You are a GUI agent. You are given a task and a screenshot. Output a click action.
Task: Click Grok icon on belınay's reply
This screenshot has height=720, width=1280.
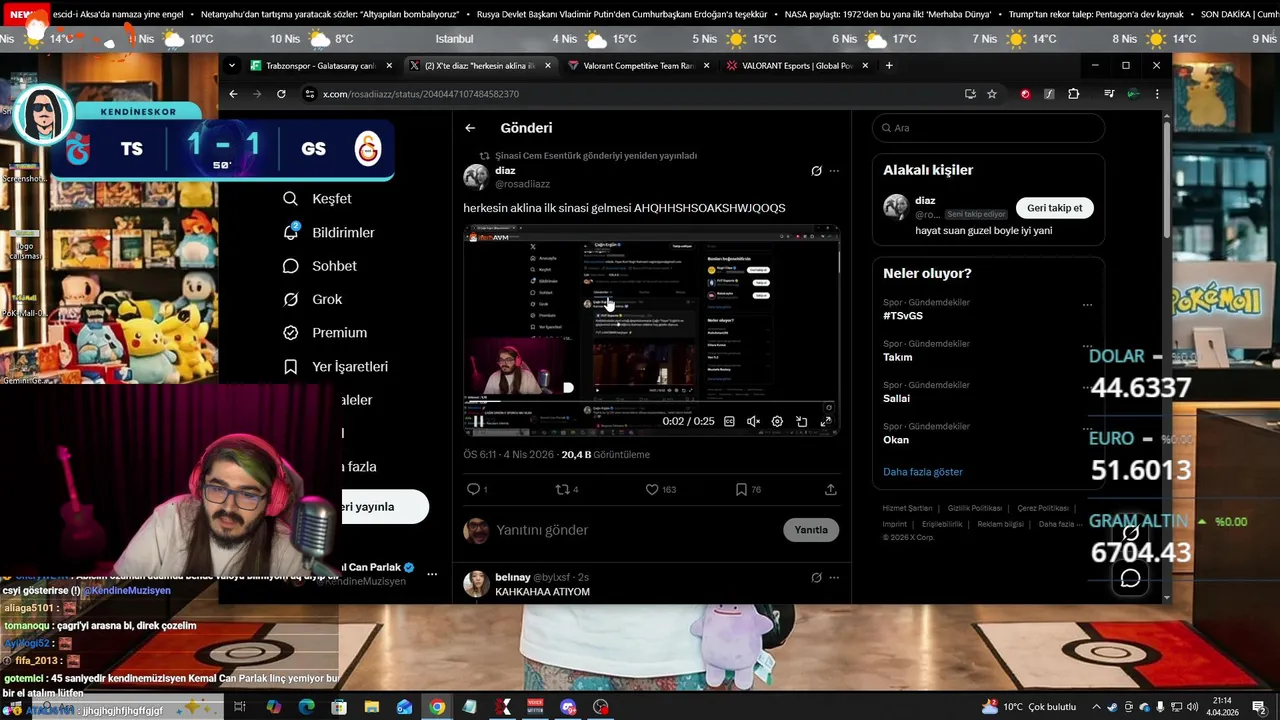click(x=816, y=577)
